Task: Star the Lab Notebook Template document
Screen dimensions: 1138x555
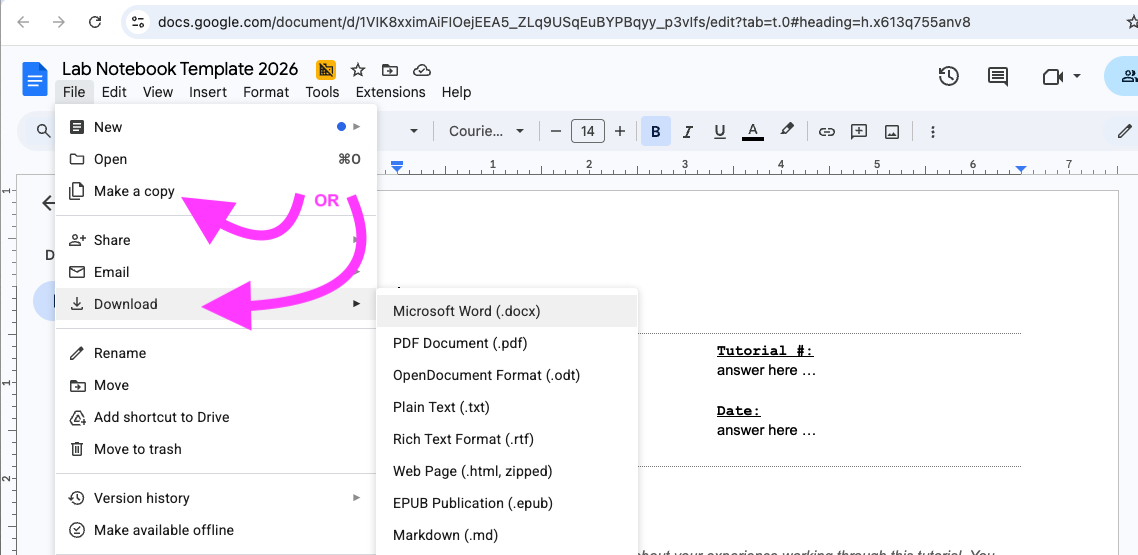Action: pos(357,70)
